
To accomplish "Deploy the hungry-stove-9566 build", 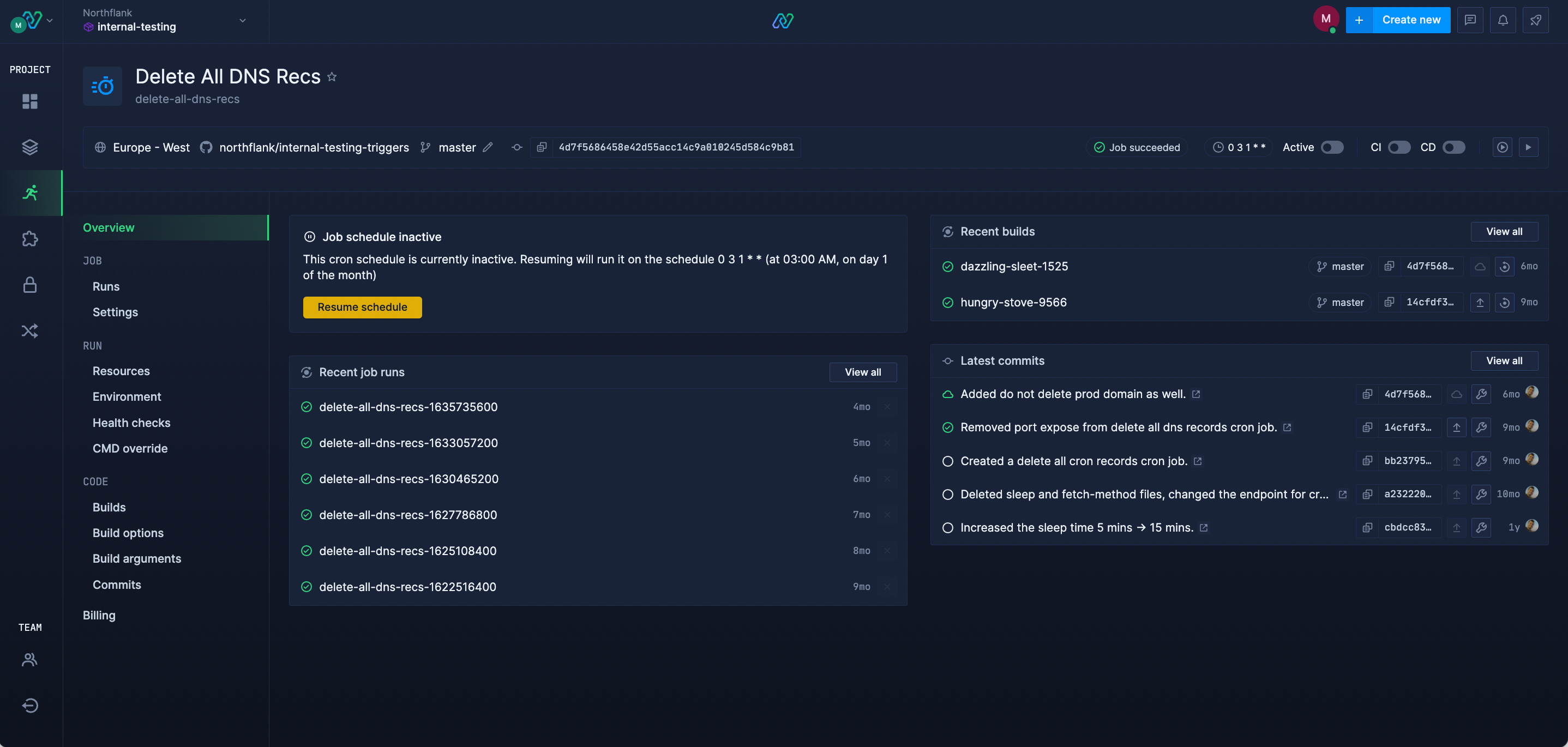I will coord(1480,302).
